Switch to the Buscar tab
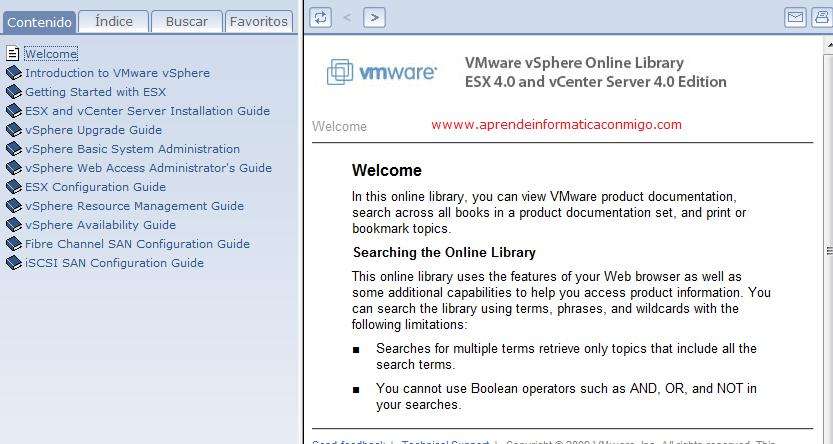 click(x=186, y=22)
